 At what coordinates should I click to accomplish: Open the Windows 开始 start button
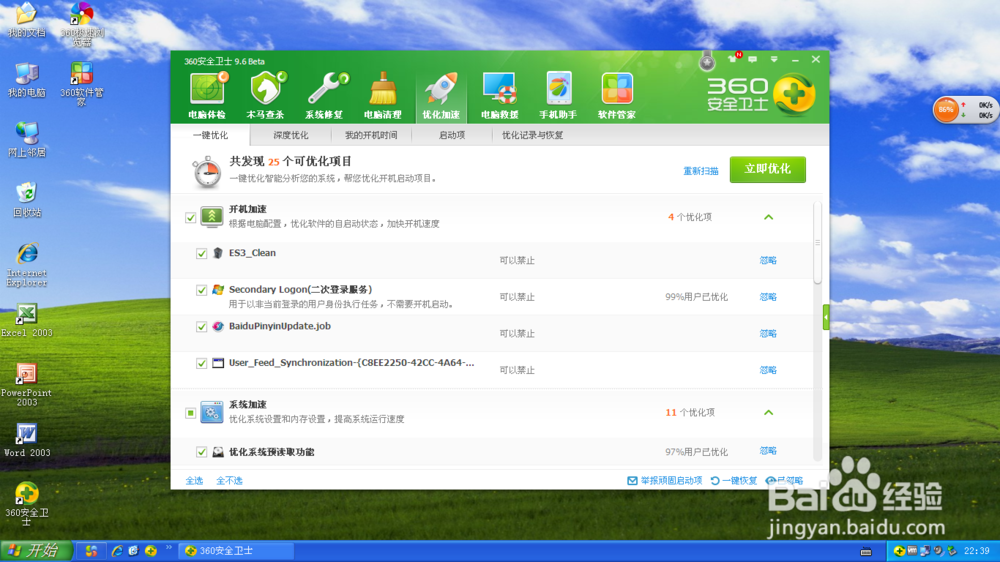point(36,551)
